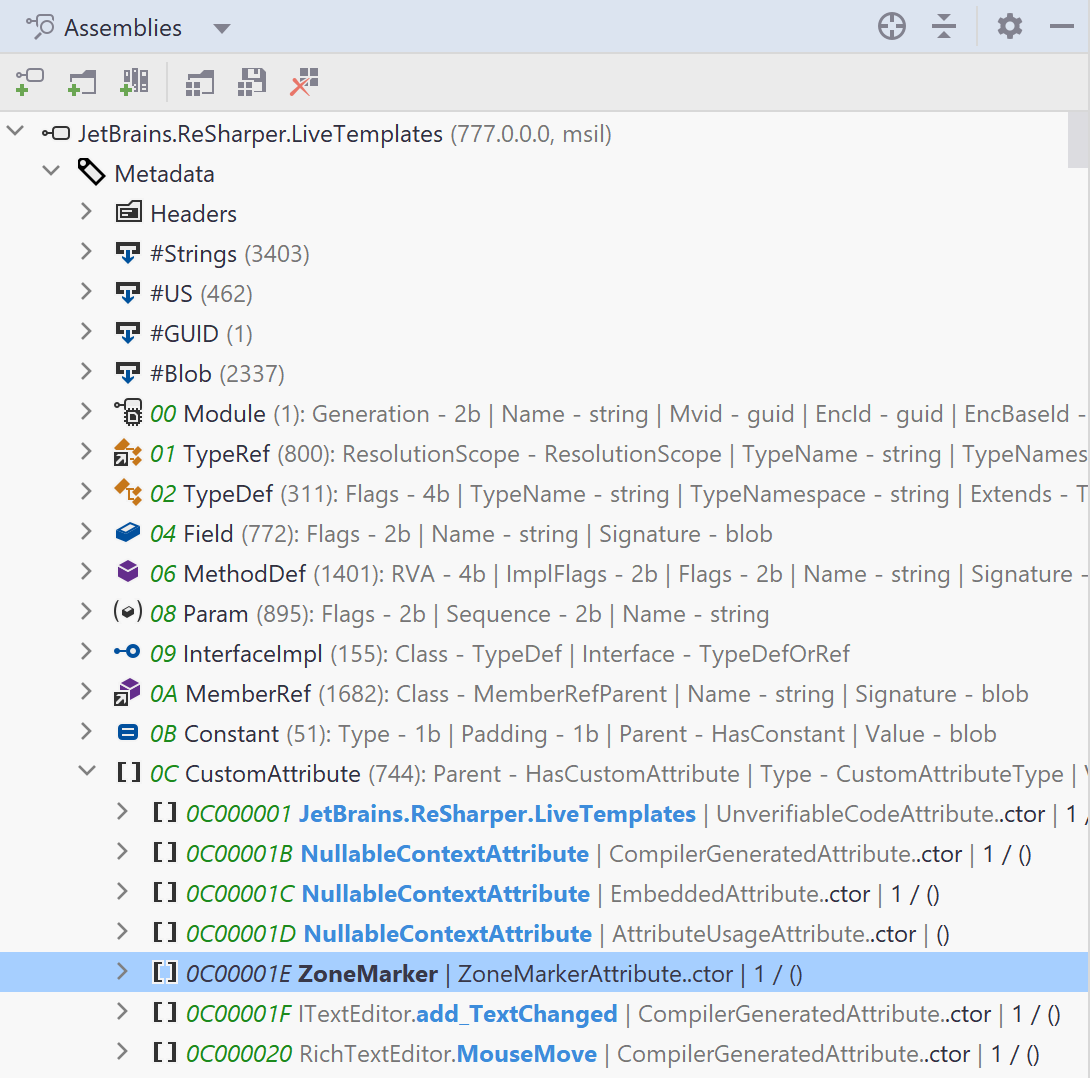Select the 0C000020 RichTextEditor.MouseMove row
Image resolution: width=1090 pixels, height=1078 pixels.
pyautogui.click(x=545, y=1053)
